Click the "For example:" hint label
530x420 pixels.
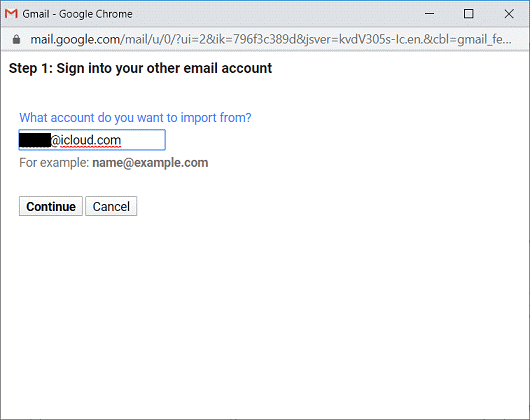click(54, 163)
